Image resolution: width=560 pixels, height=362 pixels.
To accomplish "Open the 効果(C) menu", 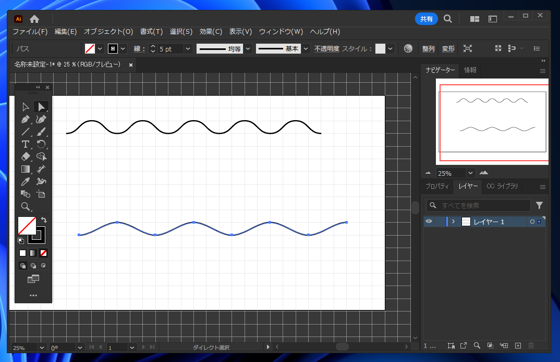I will pyautogui.click(x=211, y=31).
